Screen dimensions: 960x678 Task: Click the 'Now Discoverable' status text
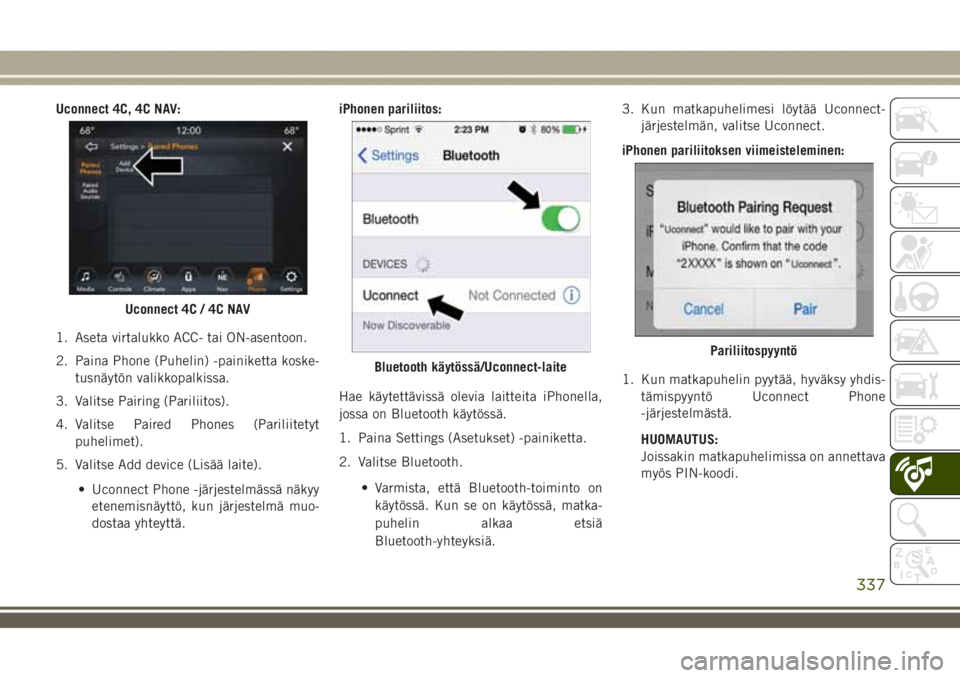click(x=406, y=325)
